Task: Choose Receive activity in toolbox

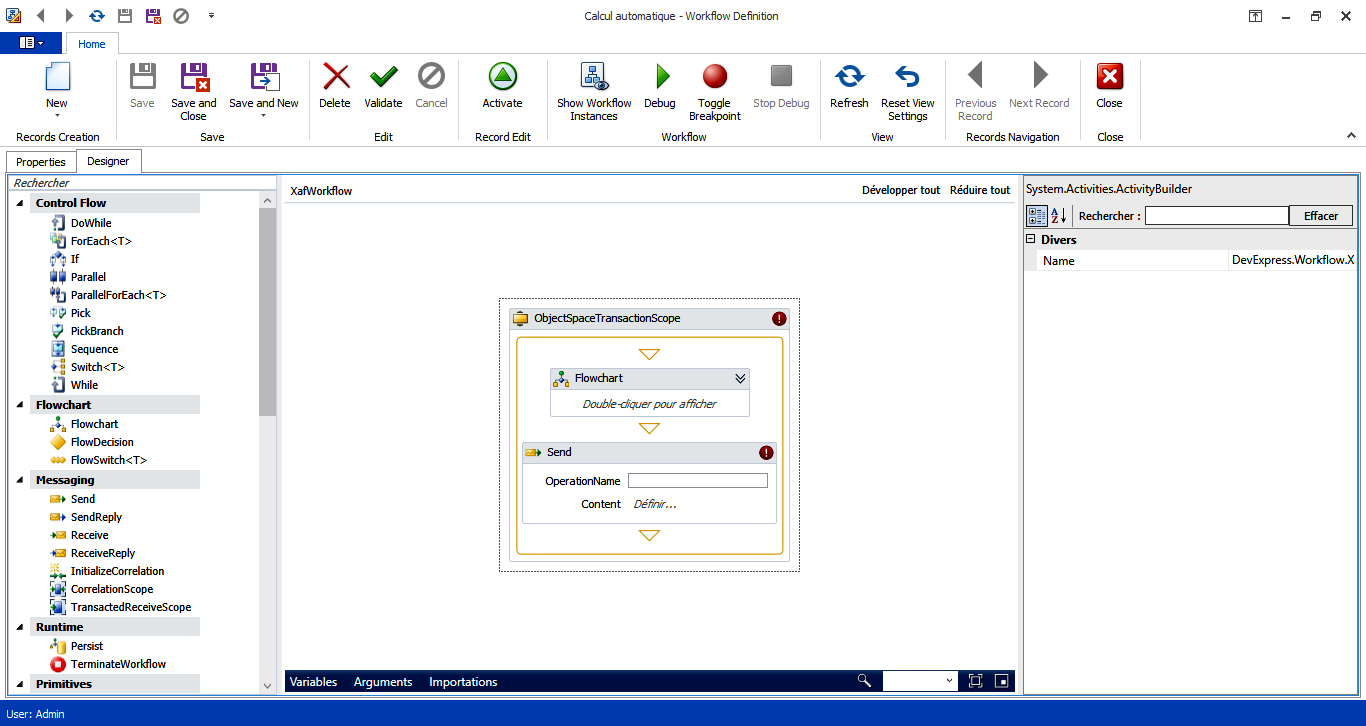Action: pyautogui.click(x=79, y=535)
